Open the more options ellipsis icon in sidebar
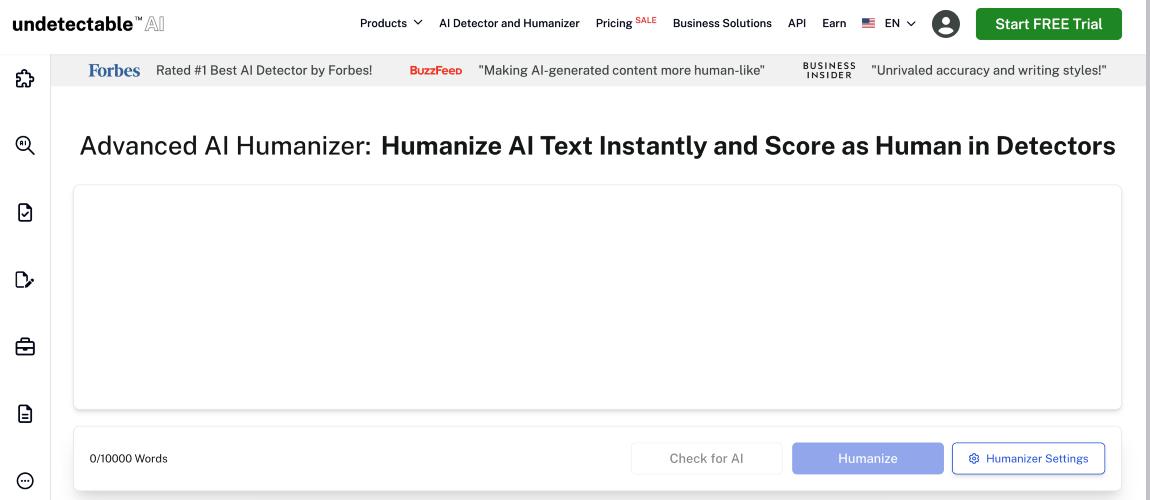 [25, 481]
